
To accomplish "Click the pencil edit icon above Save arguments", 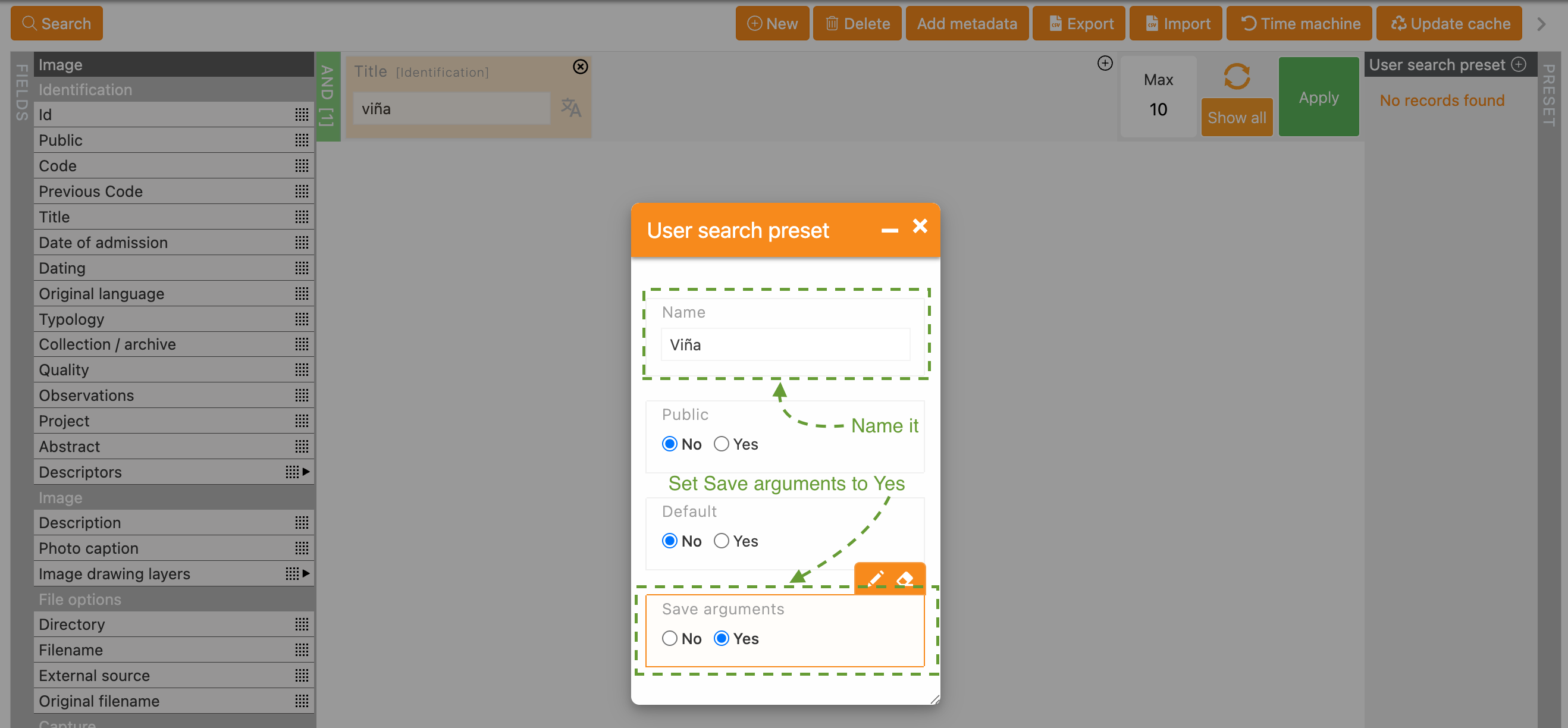I will tap(875, 578).
